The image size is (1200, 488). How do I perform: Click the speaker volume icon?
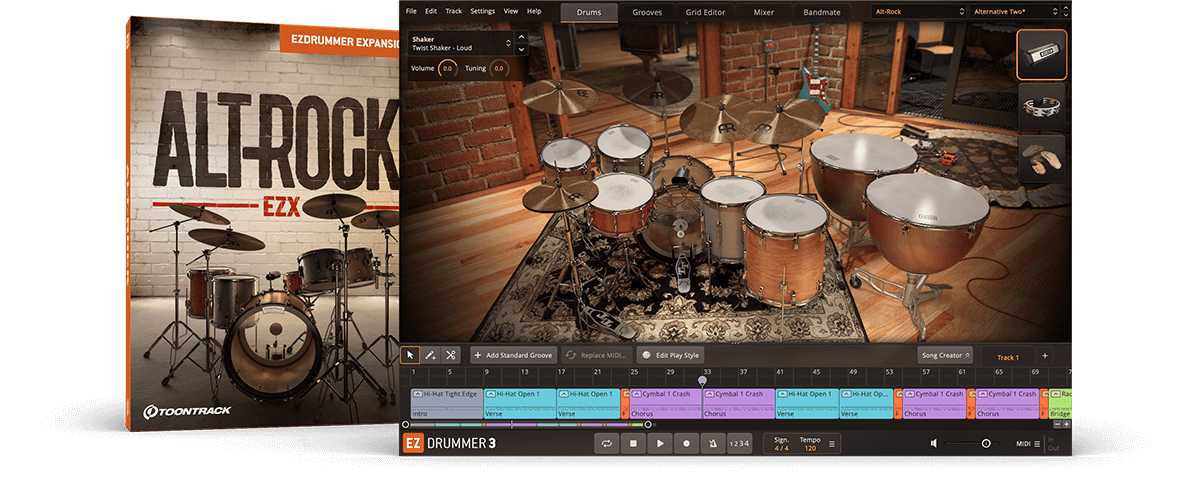934,443
